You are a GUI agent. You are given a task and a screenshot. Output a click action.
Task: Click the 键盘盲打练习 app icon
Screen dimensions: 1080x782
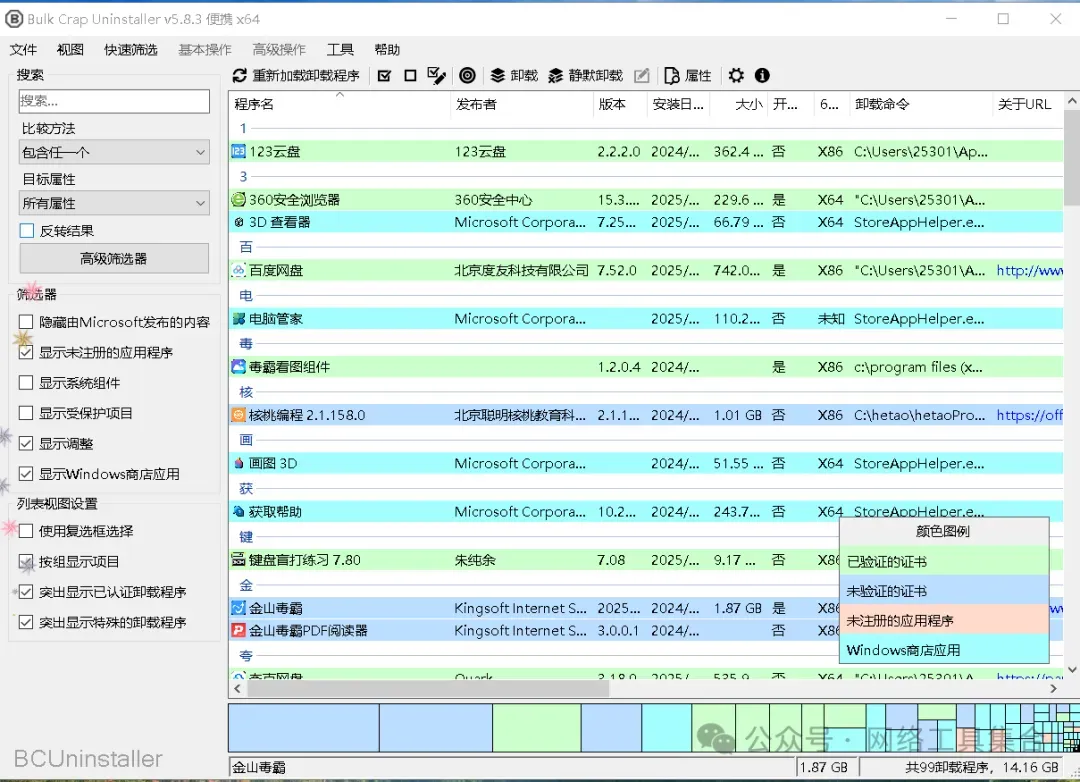point(238,559)
